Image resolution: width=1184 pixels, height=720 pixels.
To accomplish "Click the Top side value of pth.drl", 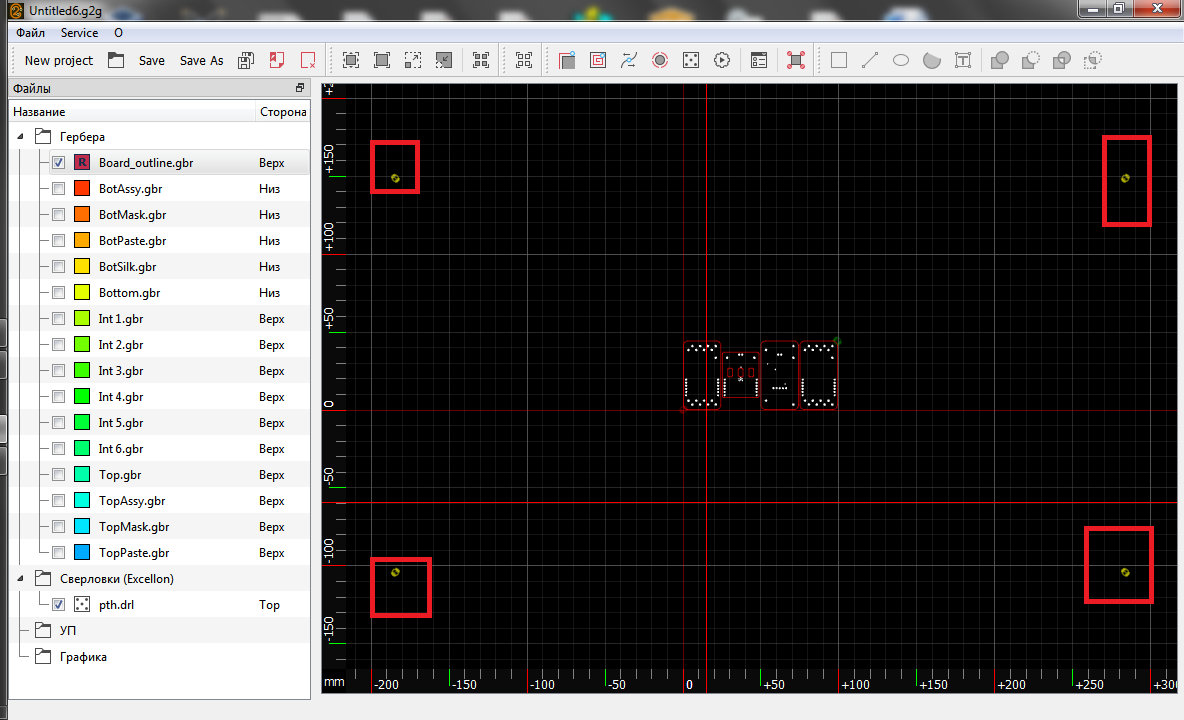I will click(270, 605).
